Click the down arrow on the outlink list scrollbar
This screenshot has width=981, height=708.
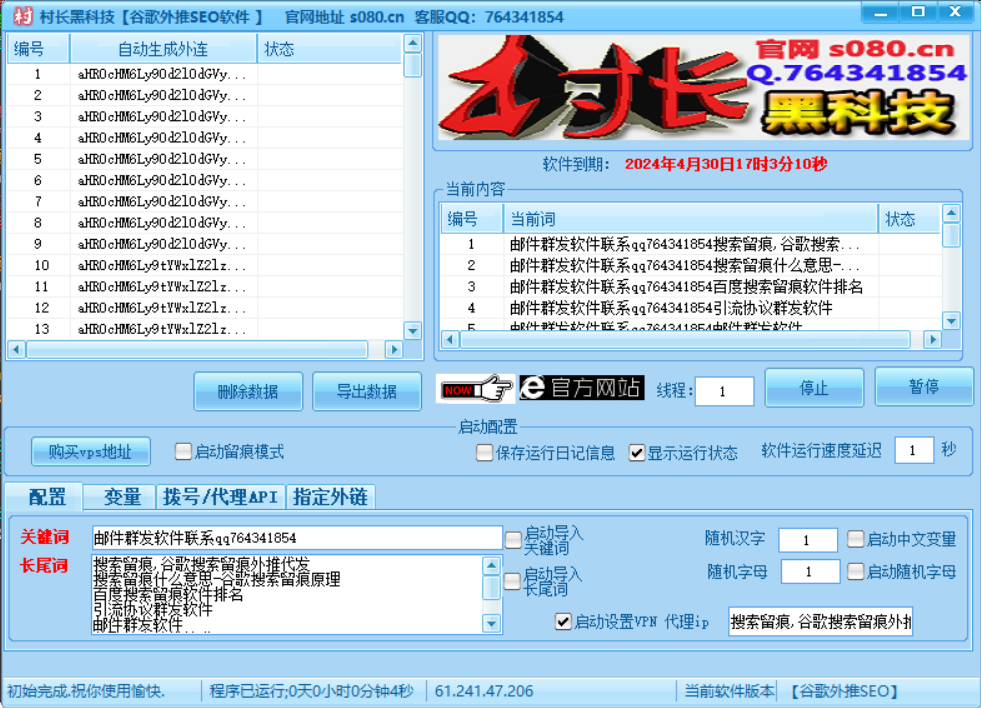412,333
